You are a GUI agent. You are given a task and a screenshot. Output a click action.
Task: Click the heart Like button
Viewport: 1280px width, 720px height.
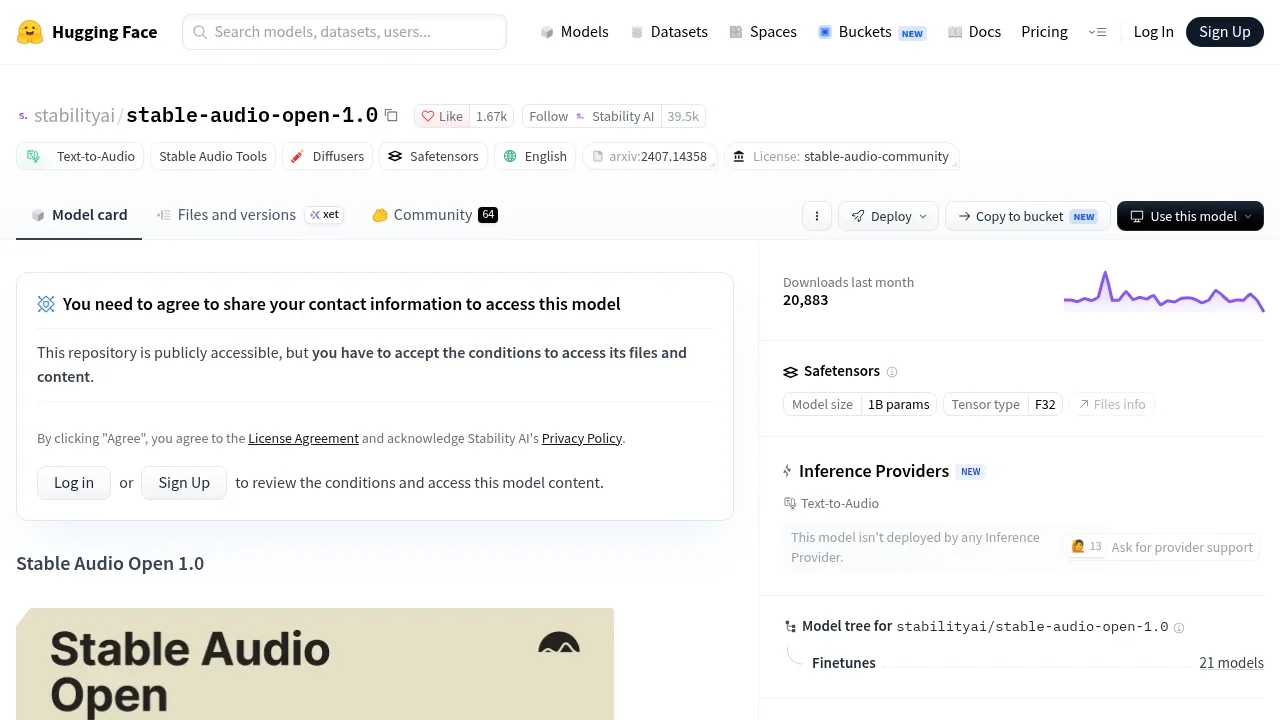[x=441, y=116]
